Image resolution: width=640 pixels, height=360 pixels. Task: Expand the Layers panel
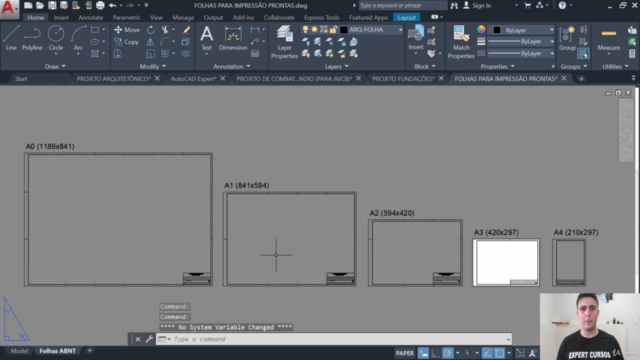click(x=337, y=66)
